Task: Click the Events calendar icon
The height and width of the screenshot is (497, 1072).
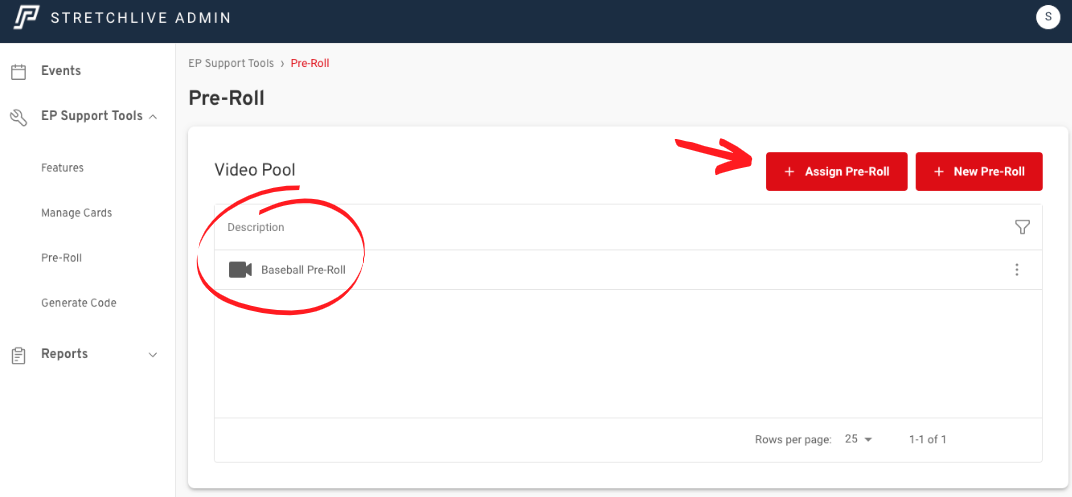Action: coord(18,72)
